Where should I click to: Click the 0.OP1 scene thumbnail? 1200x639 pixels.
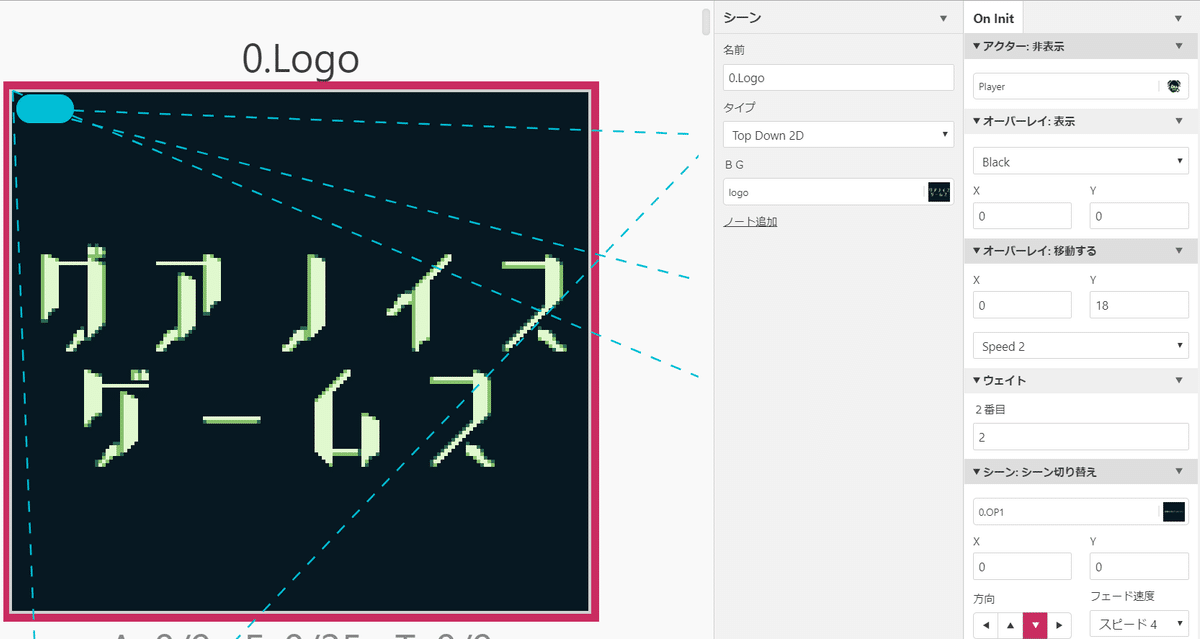coord(1173,511)
